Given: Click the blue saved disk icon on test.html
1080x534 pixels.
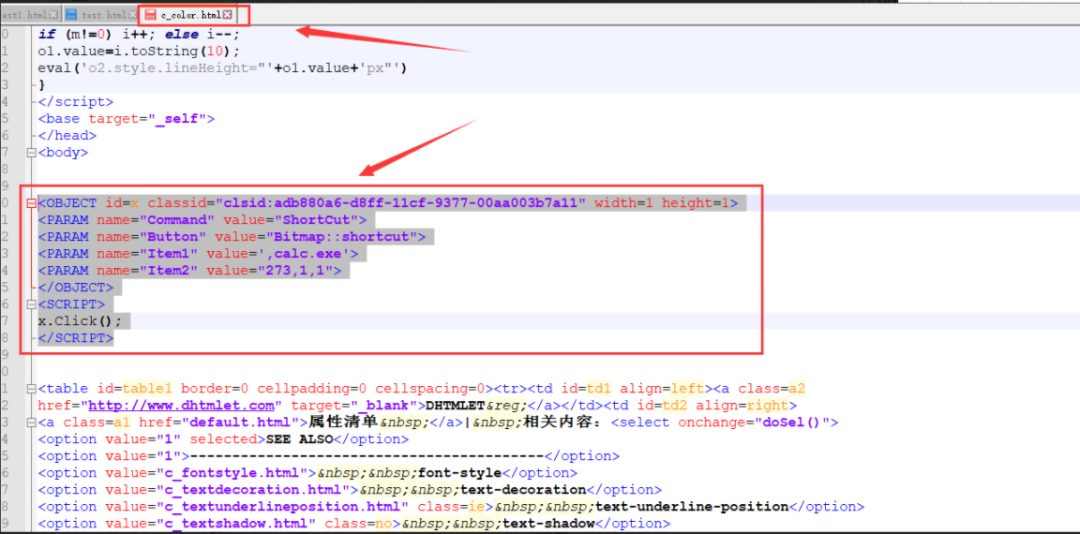Looking at the screenshot, I should [x=71, y=14].
